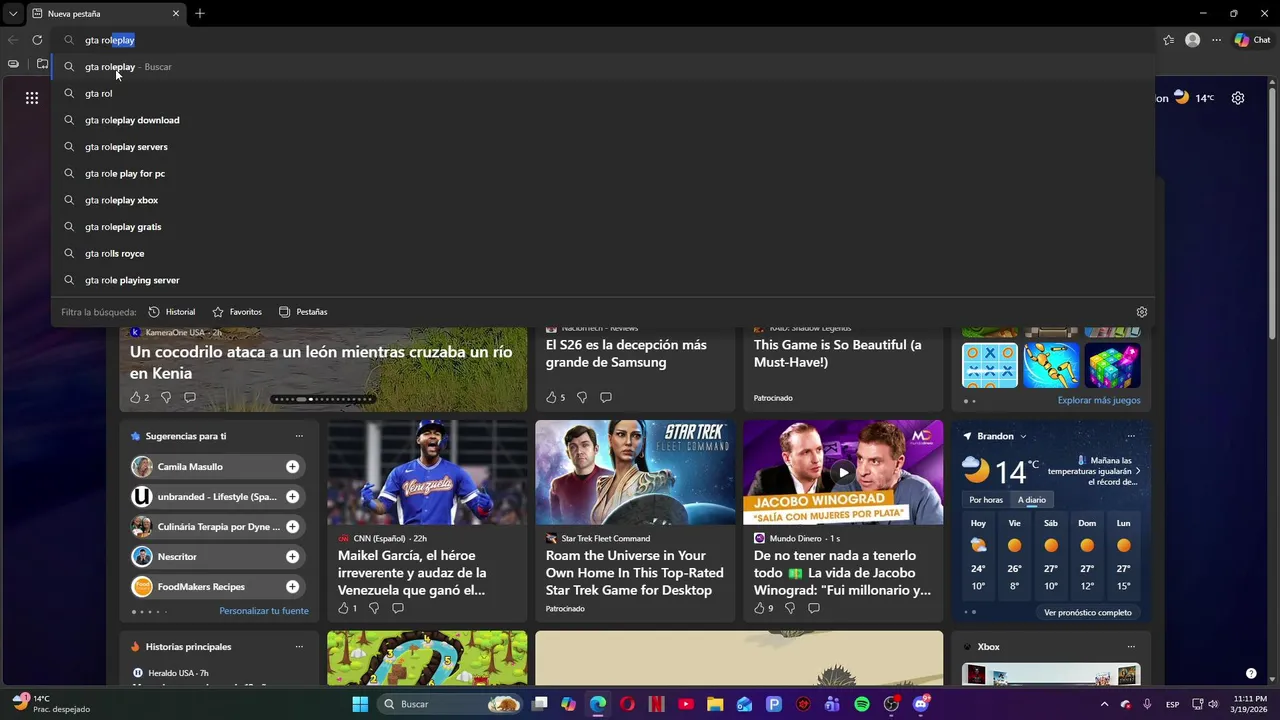This screenshot has height=720, width=1280.
Task: Open comments on cocodrilo article
Action: [190, 397]
